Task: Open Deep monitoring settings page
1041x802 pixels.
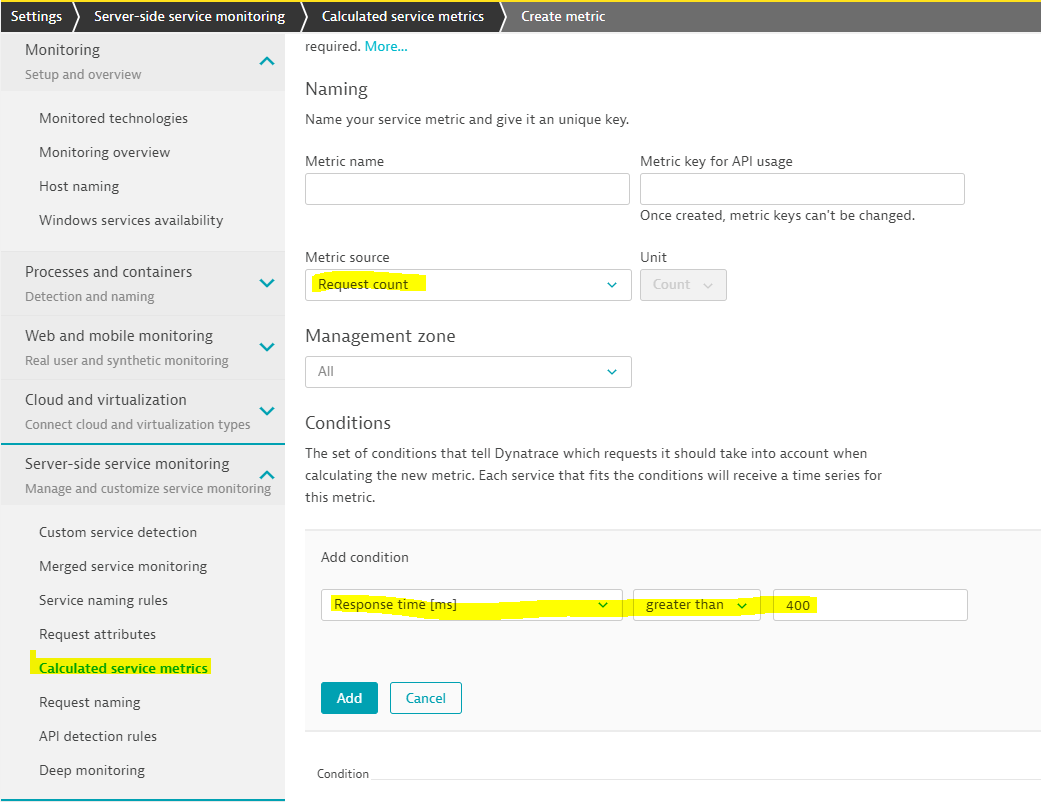Action: 92,770
